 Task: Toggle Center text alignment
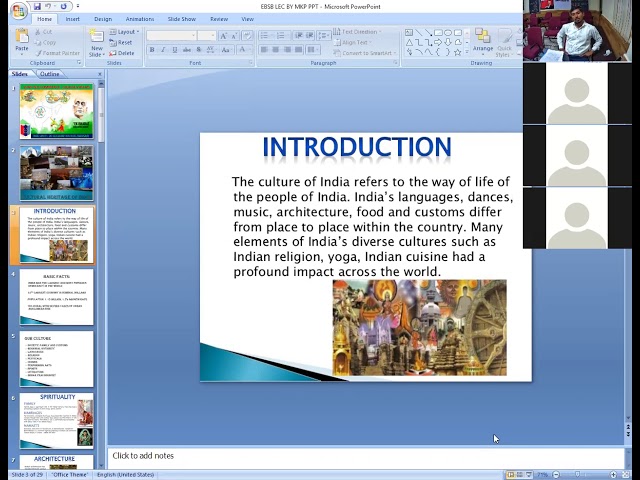tap(276, 50)
